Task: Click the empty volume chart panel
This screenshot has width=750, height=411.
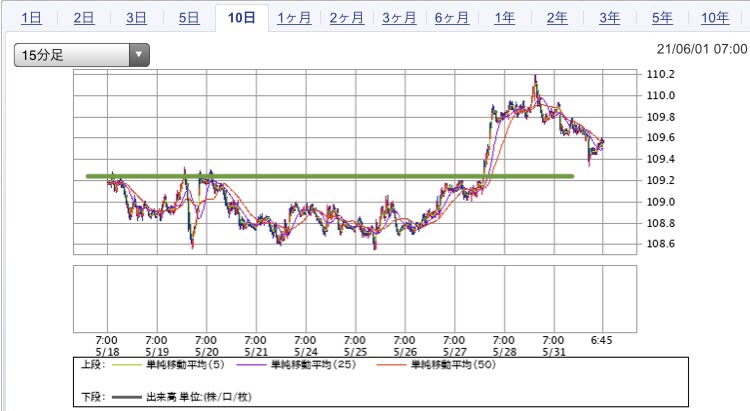Action: 355,299
